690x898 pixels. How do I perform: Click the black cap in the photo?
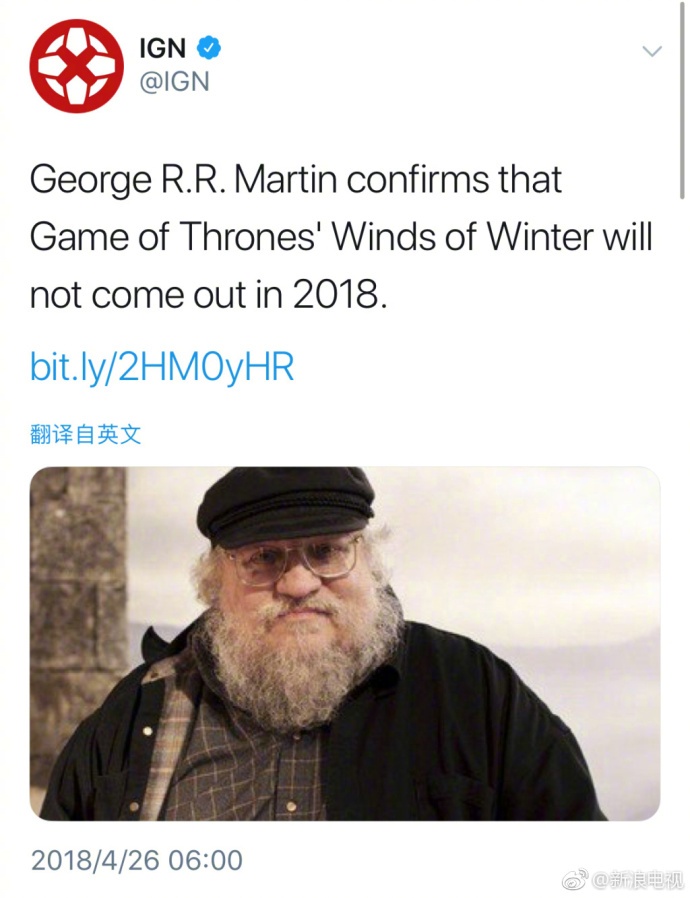286,504
